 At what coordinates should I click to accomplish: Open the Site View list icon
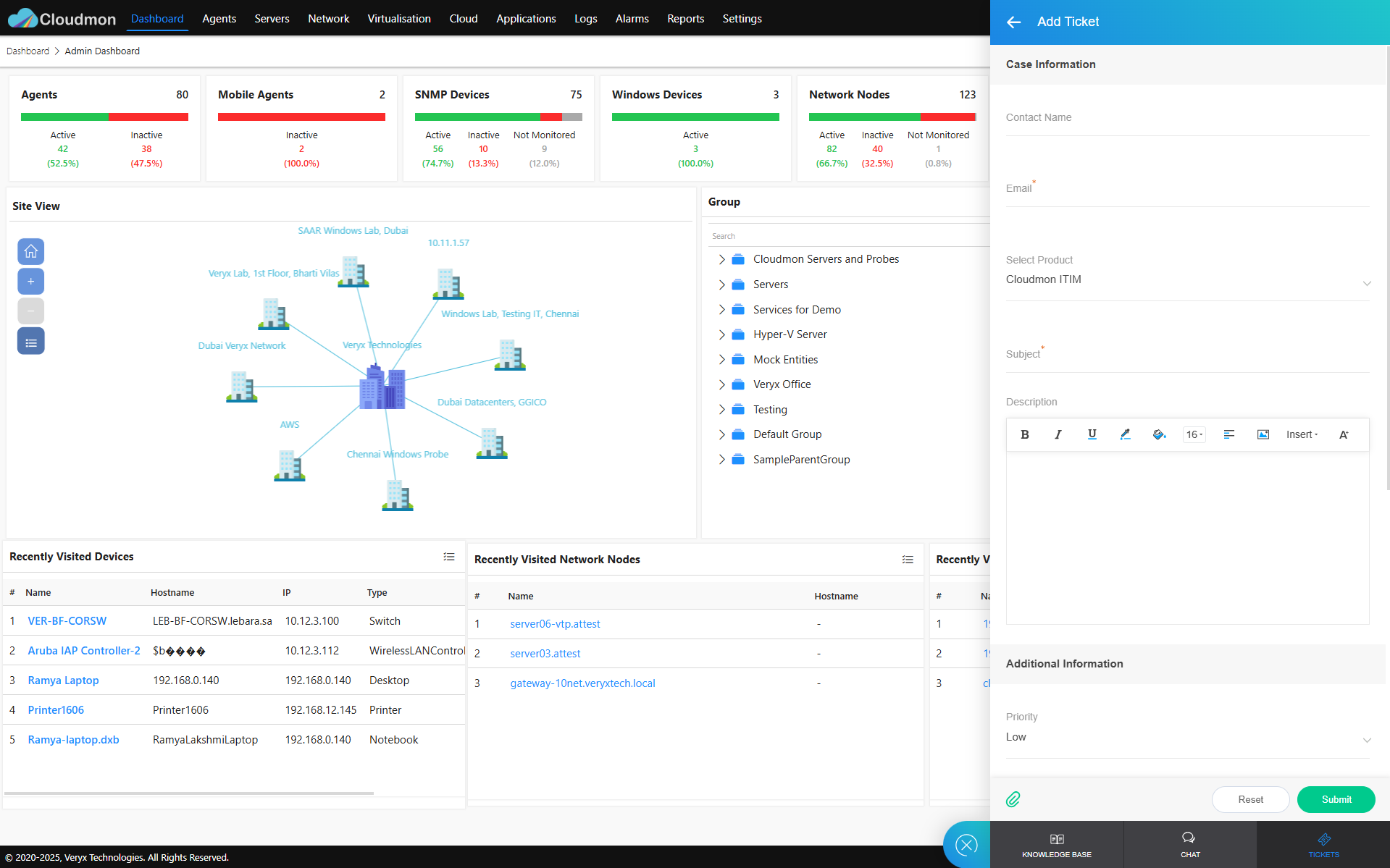tap(30, 341)
